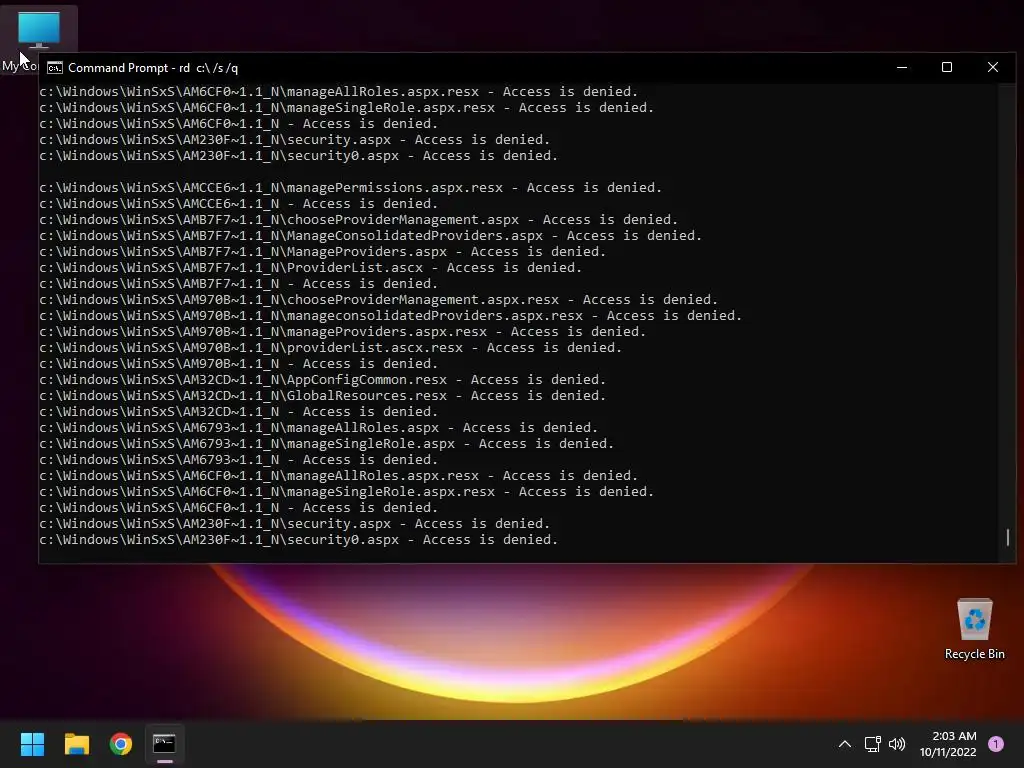Open the notification count badge

pos(996,744)
